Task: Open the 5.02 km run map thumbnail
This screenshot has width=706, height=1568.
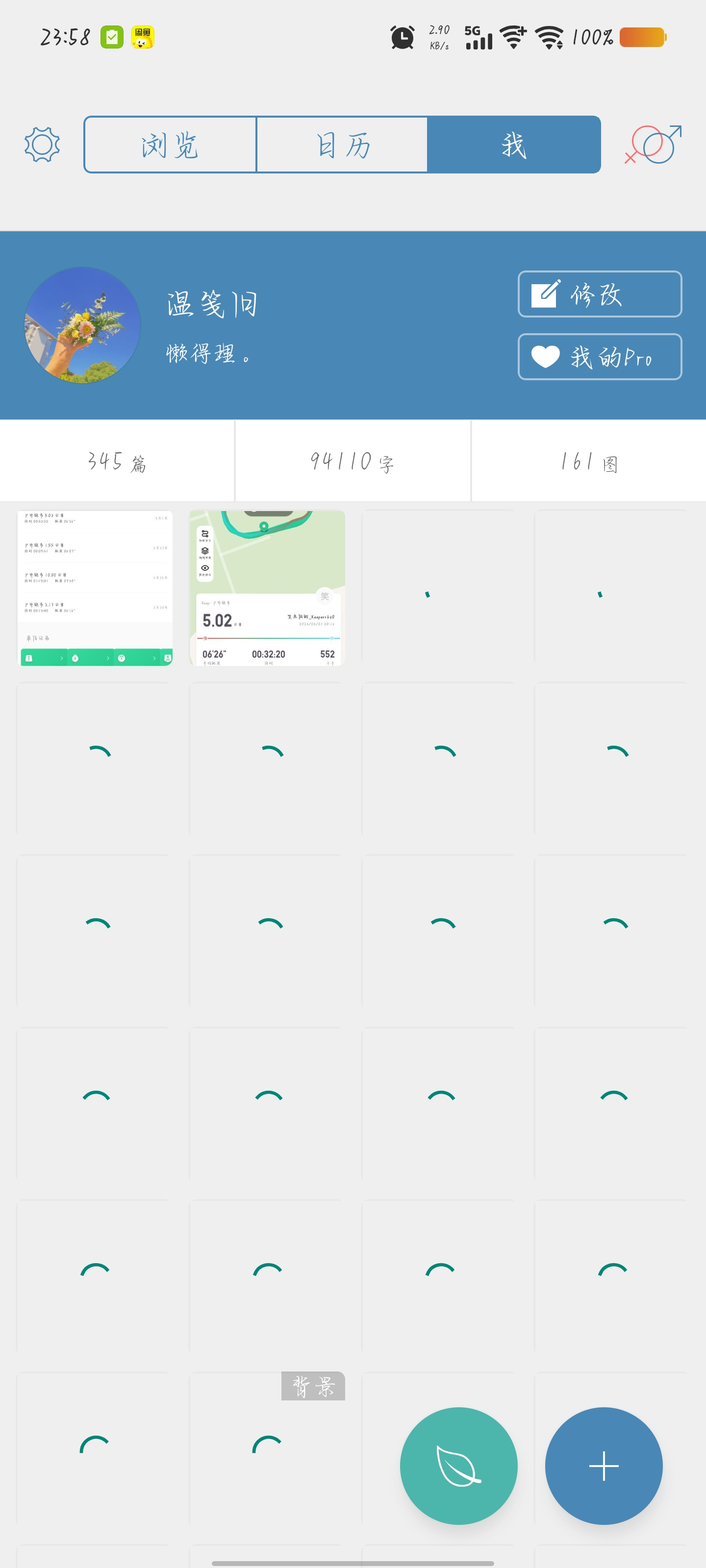Action: tap(267, 588)
